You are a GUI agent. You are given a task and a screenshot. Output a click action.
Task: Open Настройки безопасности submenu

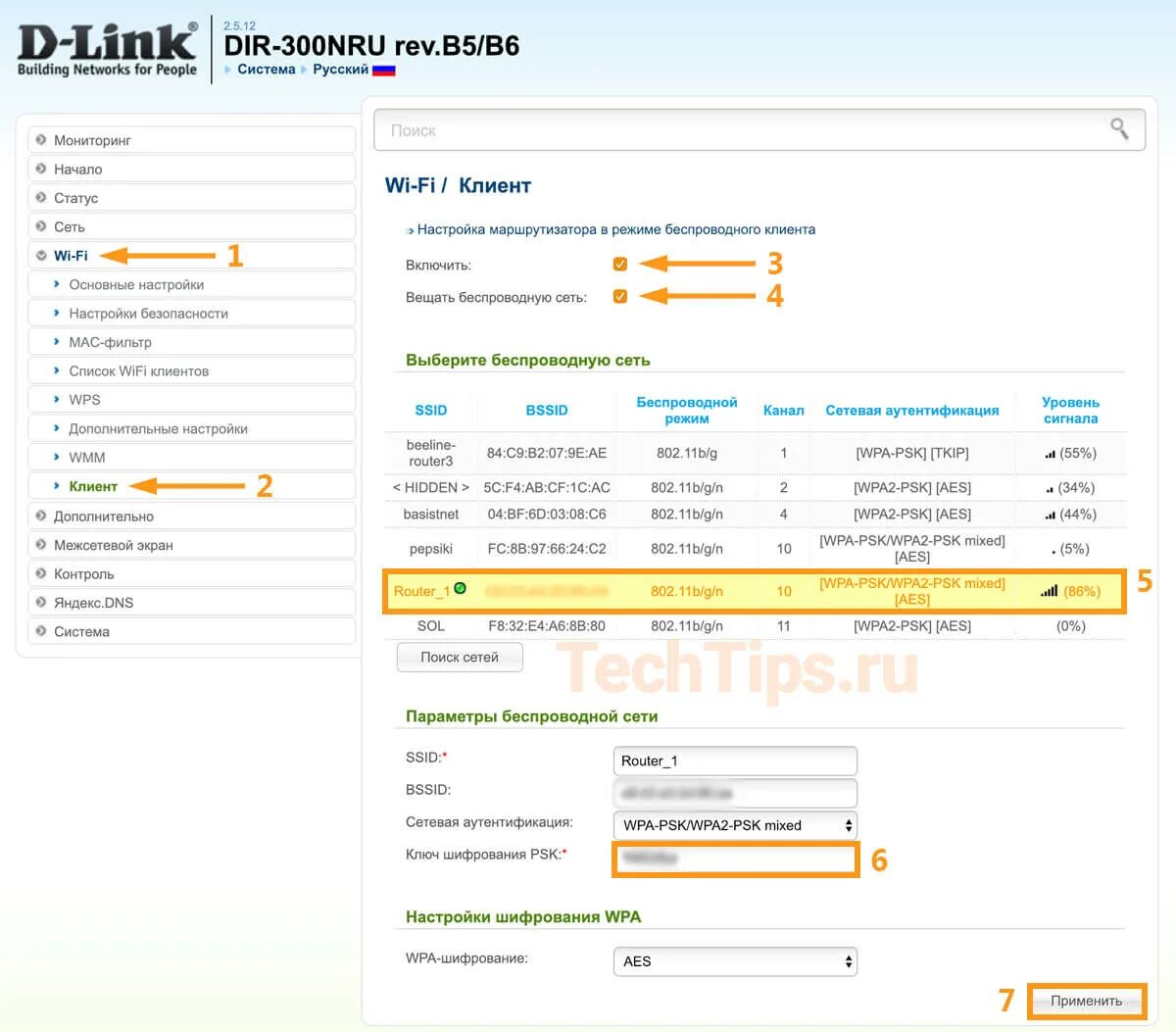pyautogui.click(x=191, y=314)
